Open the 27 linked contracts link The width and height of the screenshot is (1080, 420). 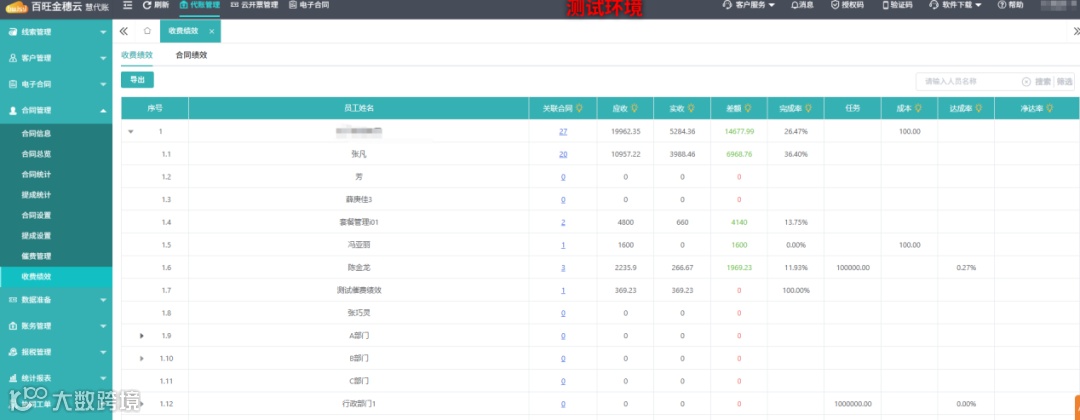[x=563, y=132]
